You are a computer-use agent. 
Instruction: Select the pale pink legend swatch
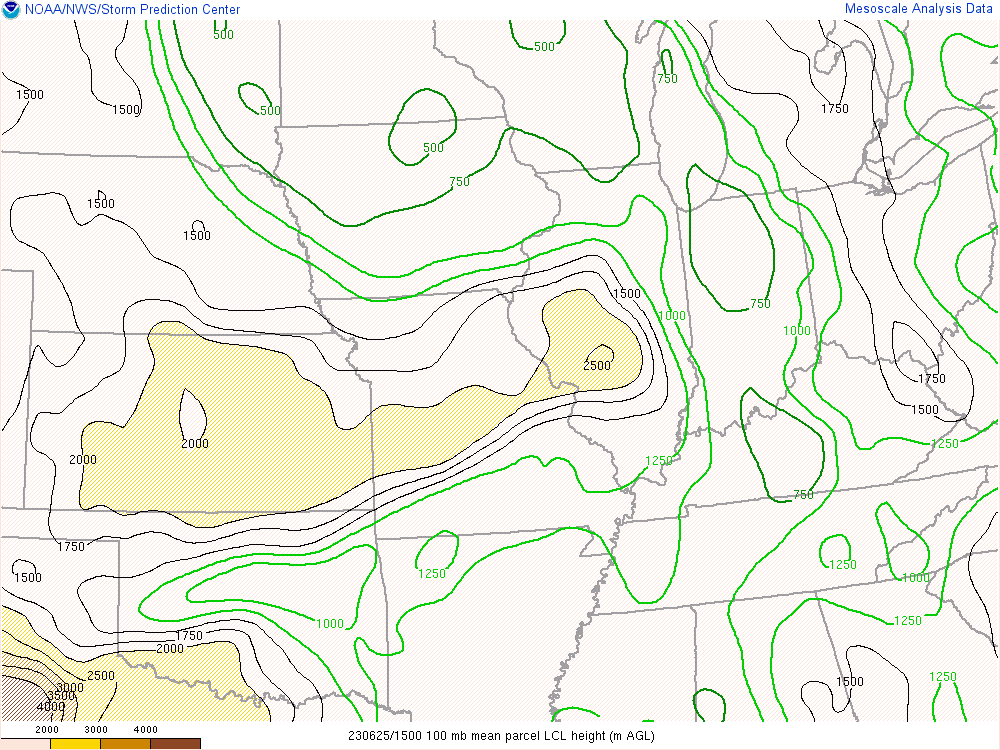click(25, 744)
